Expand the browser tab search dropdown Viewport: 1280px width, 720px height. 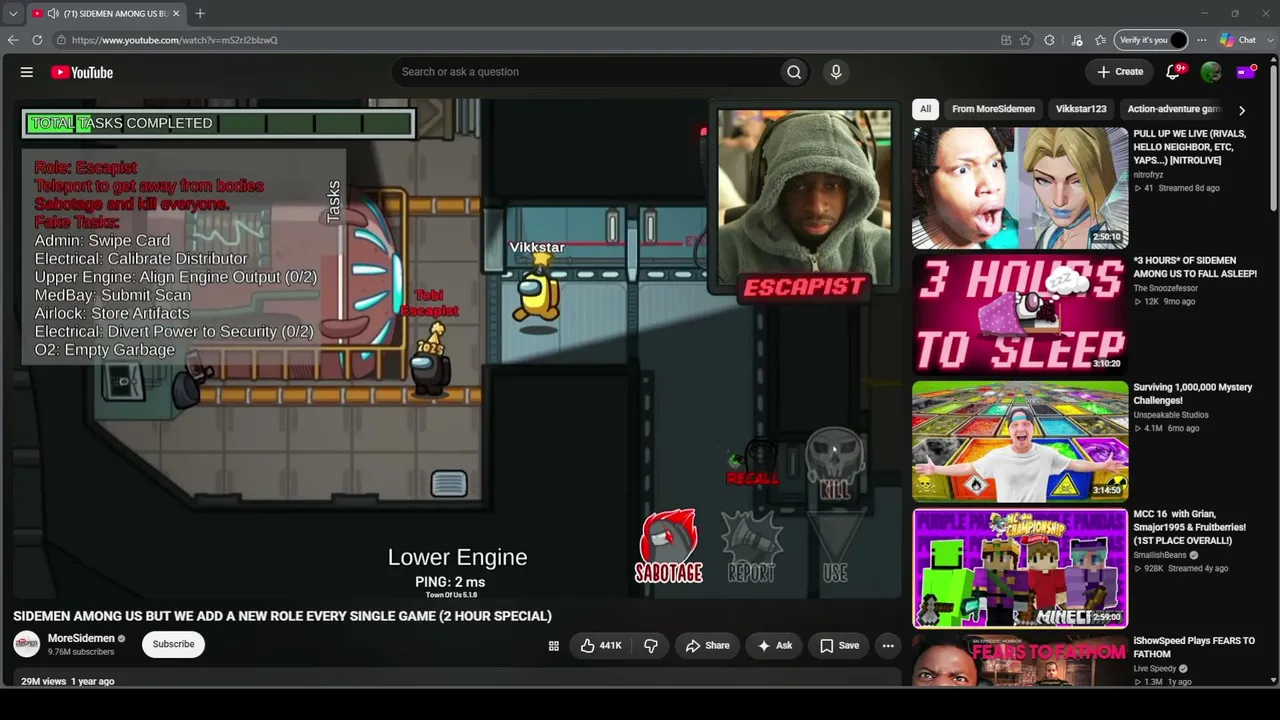[13, 14]
